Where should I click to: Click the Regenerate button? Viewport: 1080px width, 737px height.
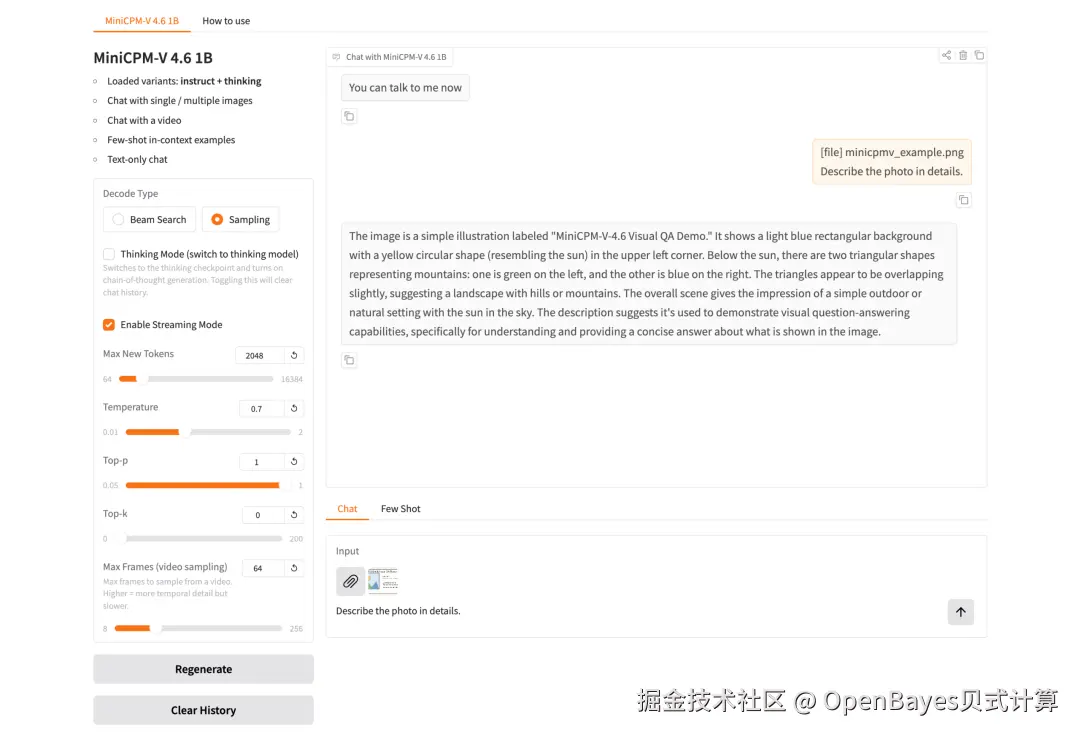tap(203, 669)
